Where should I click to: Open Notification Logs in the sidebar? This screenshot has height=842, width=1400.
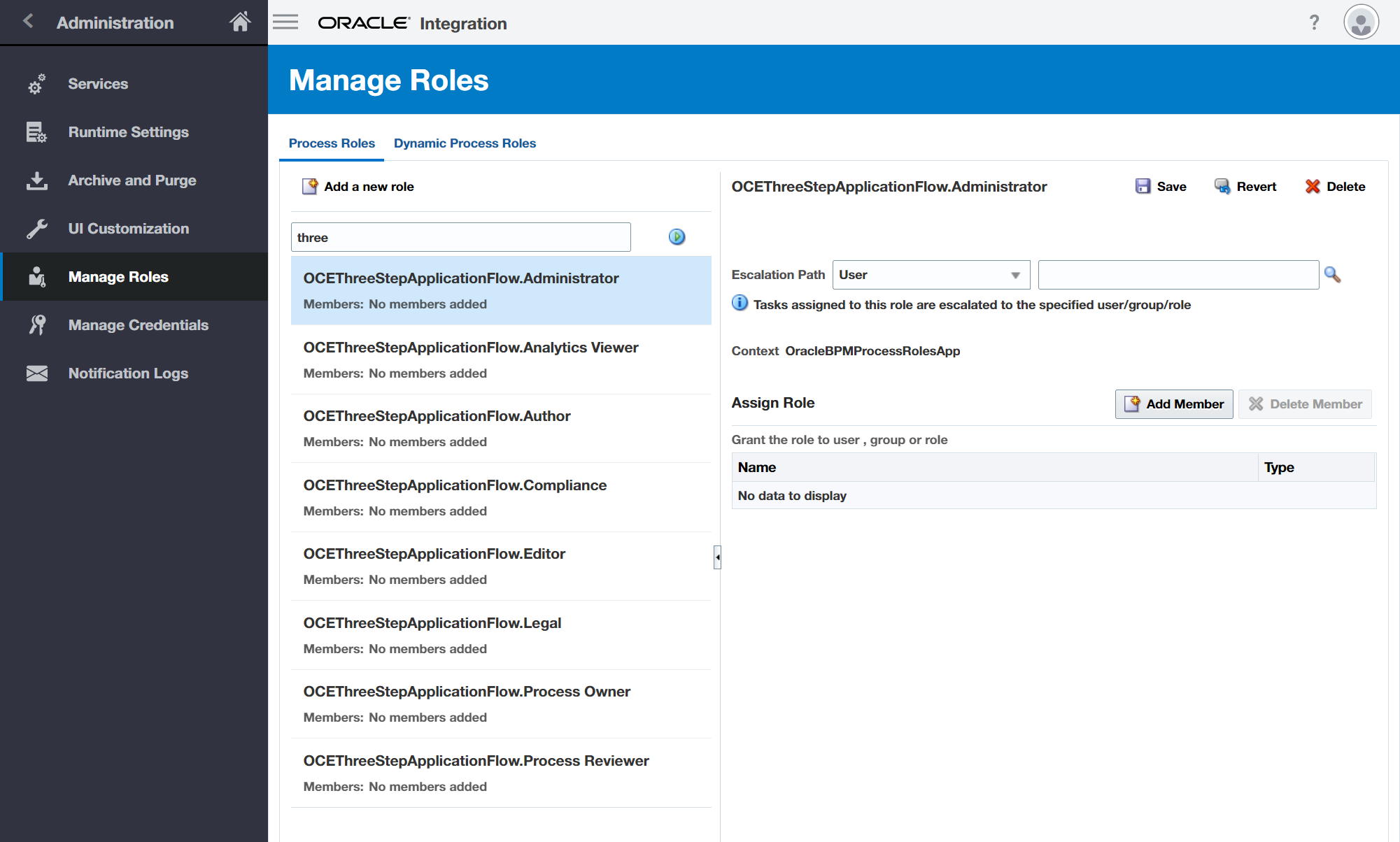pos(134,373)
